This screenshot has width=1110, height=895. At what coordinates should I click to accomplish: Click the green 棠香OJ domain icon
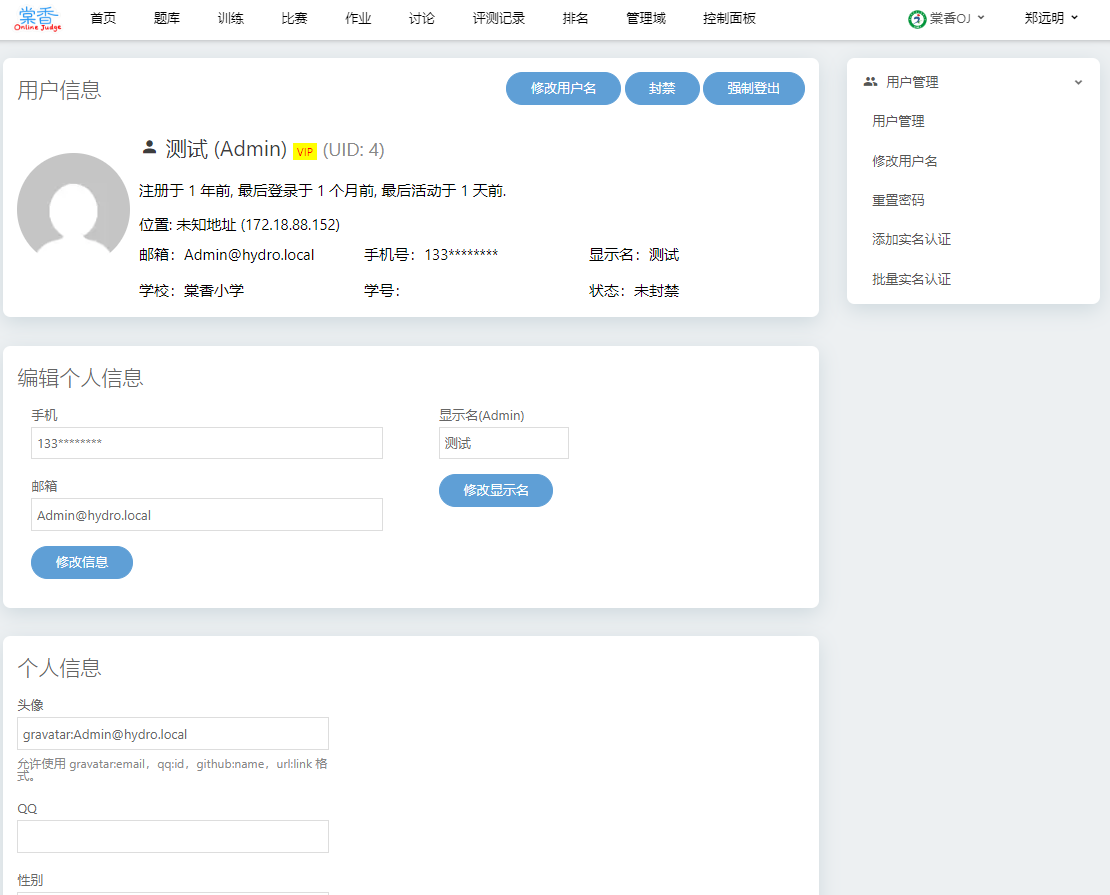pos(916,18)
